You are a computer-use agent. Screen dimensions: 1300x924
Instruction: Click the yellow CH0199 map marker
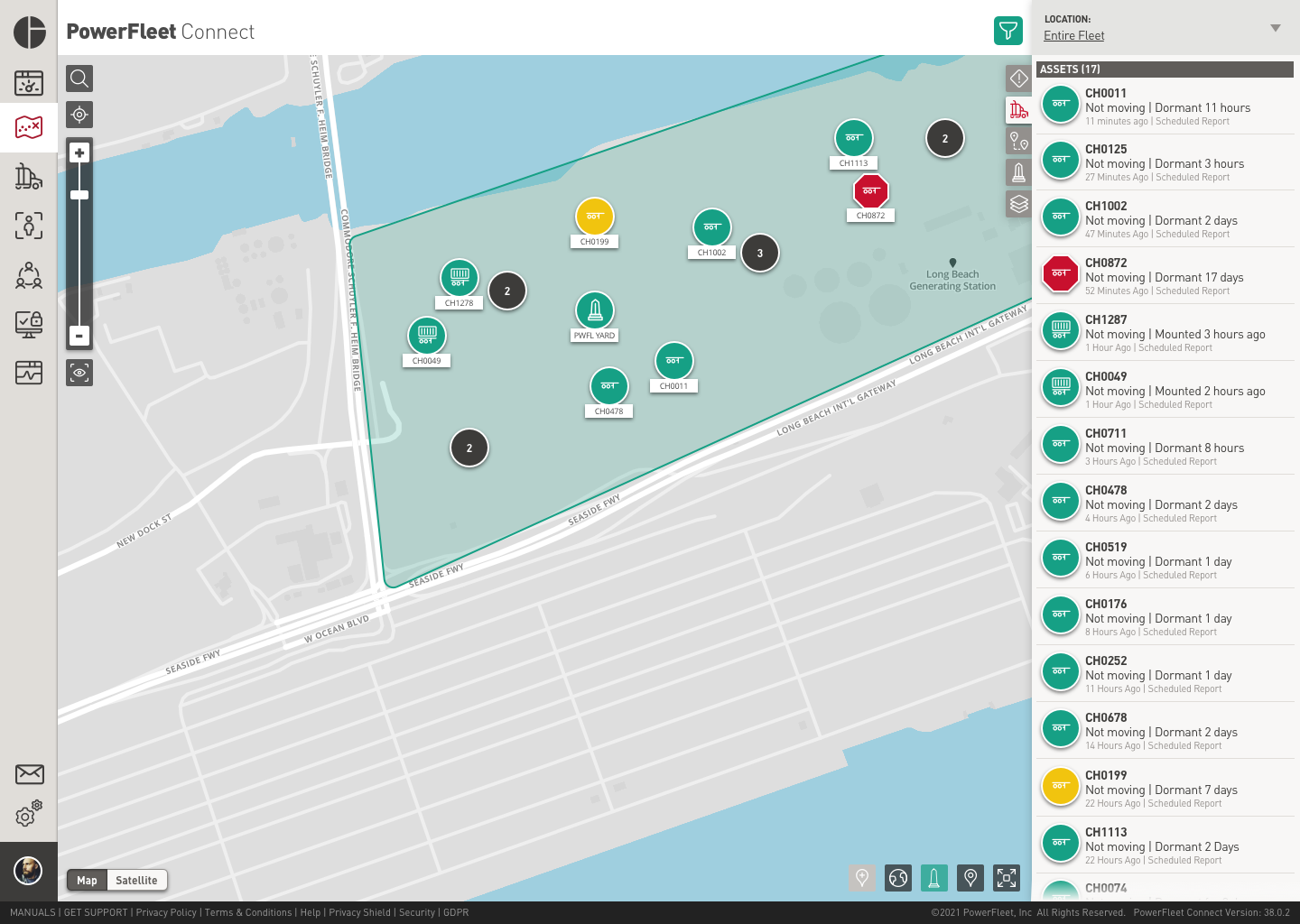[595, 217]
